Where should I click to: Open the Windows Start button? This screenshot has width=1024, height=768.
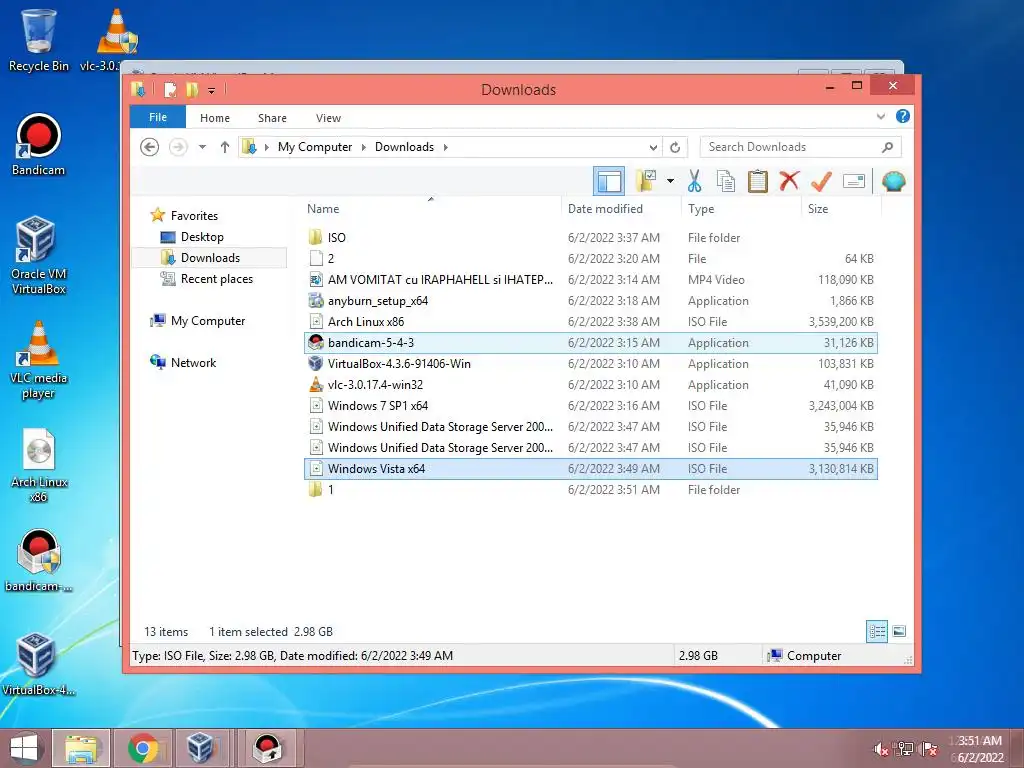pyautogui.click(x=24, y=748)
